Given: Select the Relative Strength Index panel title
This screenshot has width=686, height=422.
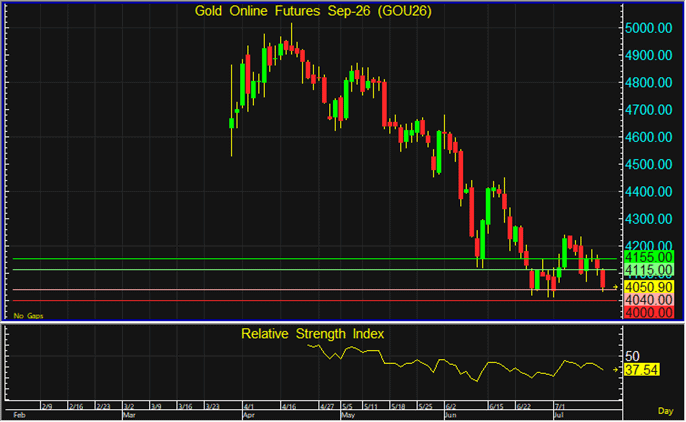Looking at the screenshot, I should (312, 334).
